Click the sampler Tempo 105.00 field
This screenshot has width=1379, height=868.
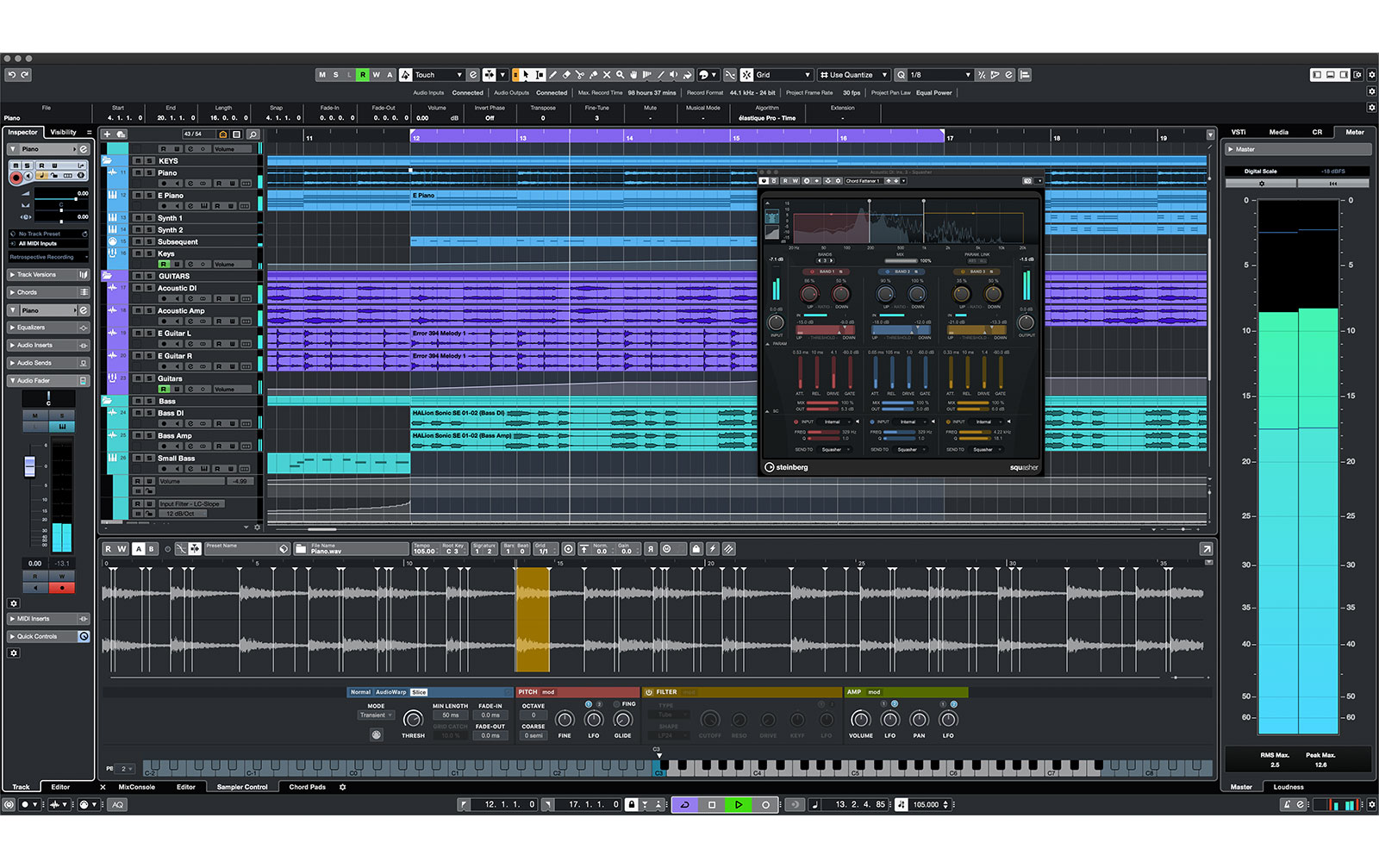[x=425, y=549]
